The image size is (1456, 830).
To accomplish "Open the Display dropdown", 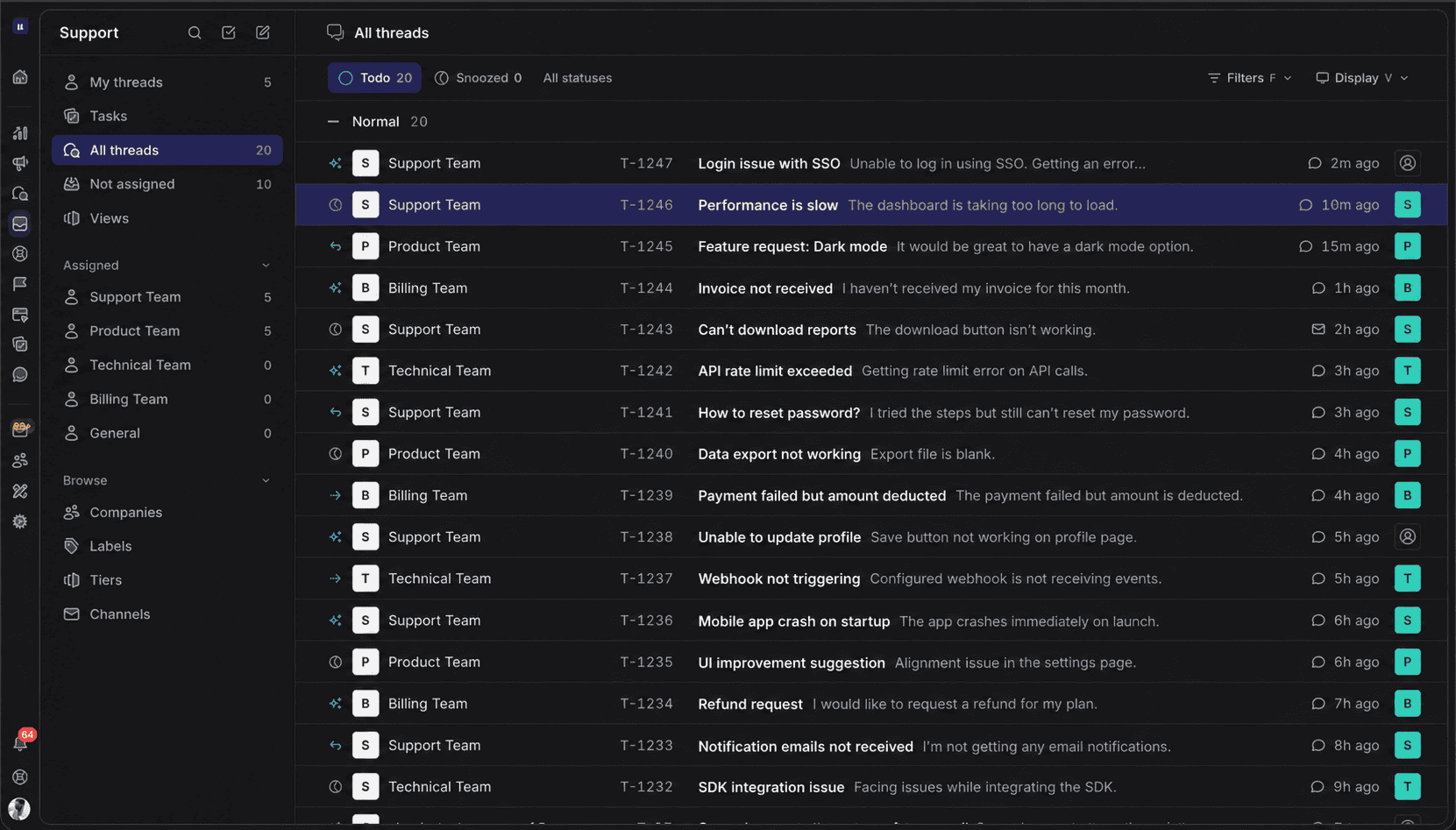I will click(x=1362, y=78).
